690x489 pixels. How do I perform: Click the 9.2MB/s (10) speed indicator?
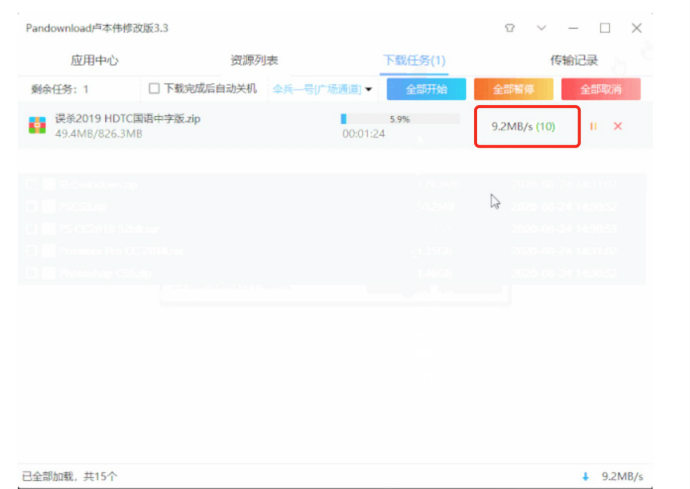click(x=523, y=126)
